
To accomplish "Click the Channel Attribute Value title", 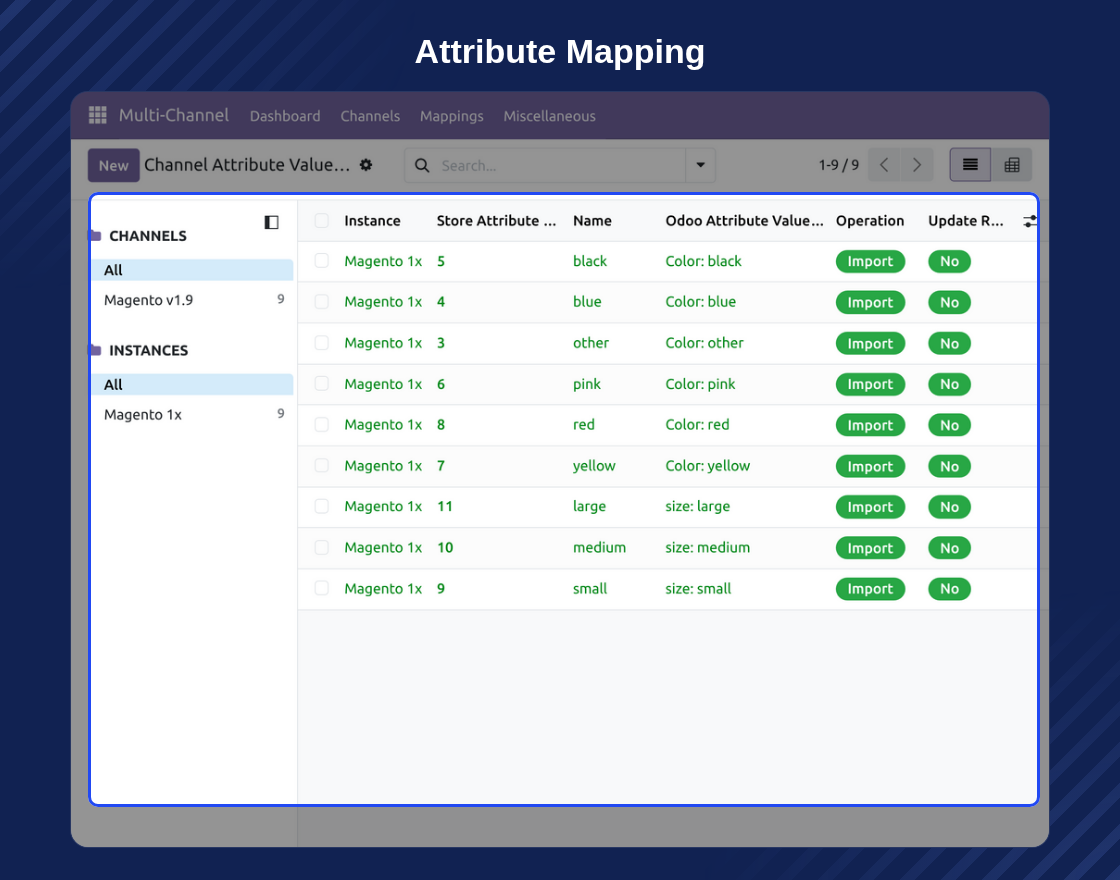I will point(247,165).
